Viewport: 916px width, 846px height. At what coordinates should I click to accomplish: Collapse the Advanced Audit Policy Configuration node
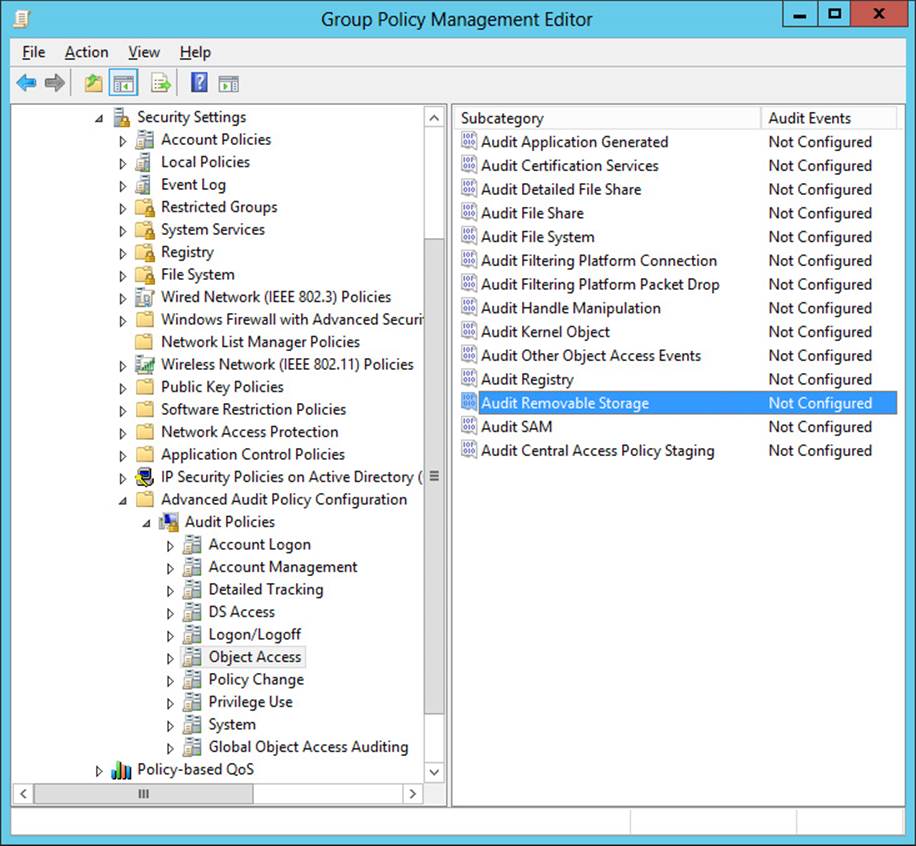tap(123, 501)
